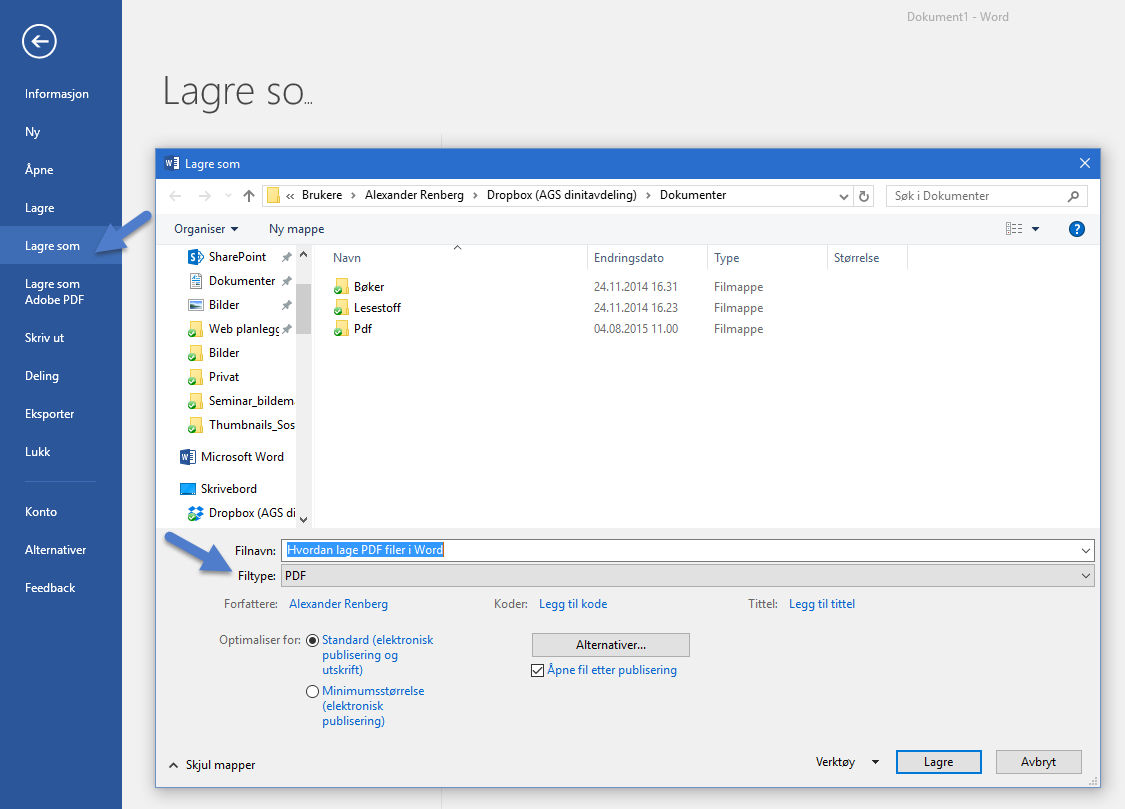Screen dimensions: 1125x809
Task: Unpin SharePoint from quick access
Action: (x=286, y=257)
